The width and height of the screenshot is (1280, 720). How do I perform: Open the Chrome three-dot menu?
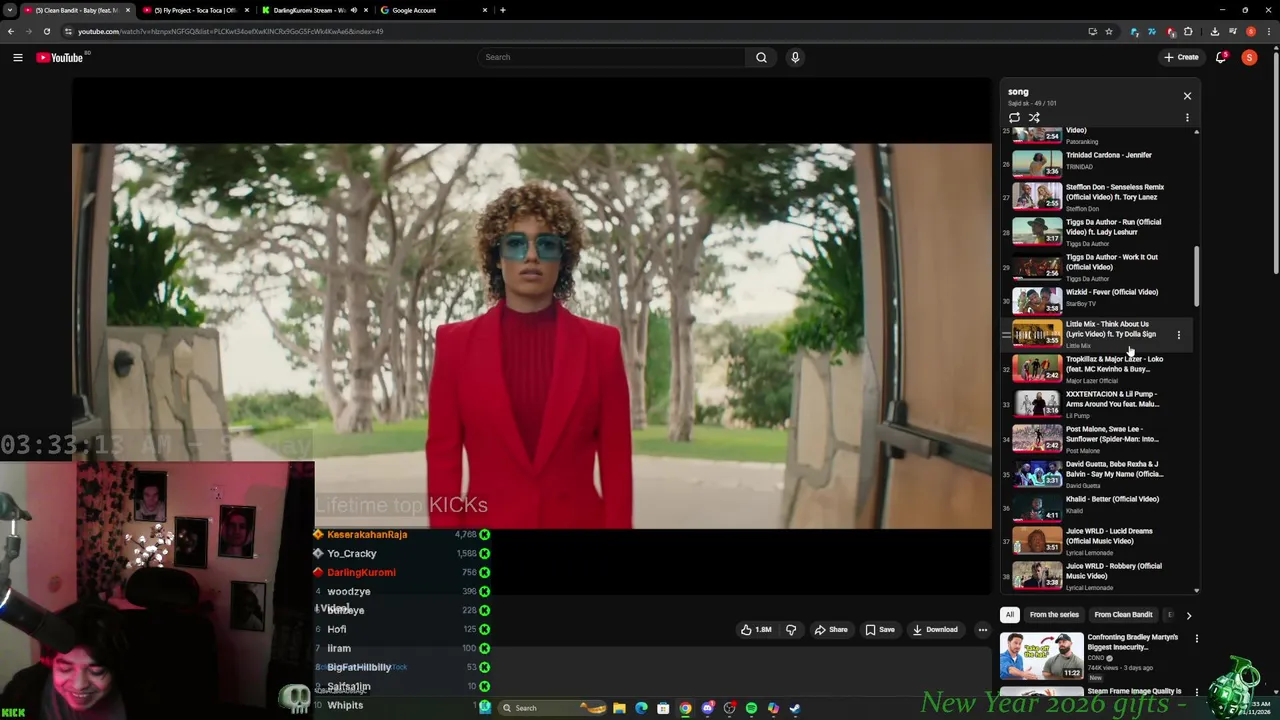pyautogui.click(x=1269, y=31)
